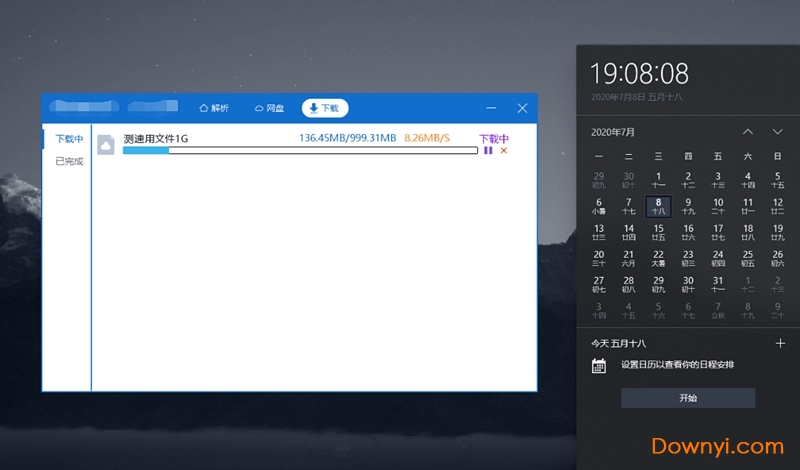Open the 解析 tab

point(214,108)
